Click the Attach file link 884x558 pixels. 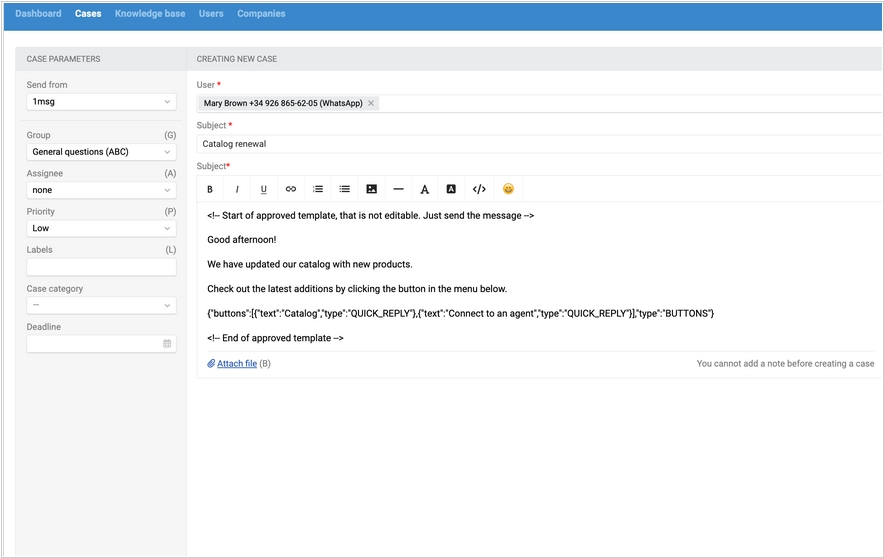point(236,364)
